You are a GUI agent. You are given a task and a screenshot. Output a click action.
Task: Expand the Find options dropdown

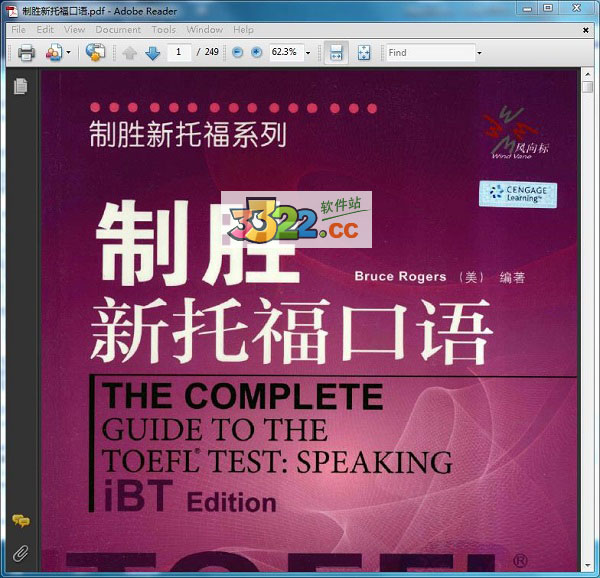click(479, 53)
